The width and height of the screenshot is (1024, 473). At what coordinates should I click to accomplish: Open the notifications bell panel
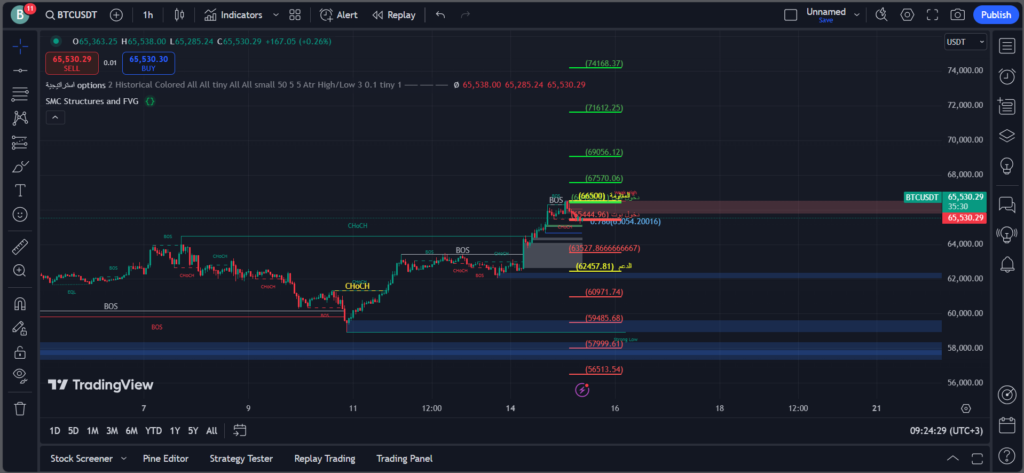(x=1007, y=264)
